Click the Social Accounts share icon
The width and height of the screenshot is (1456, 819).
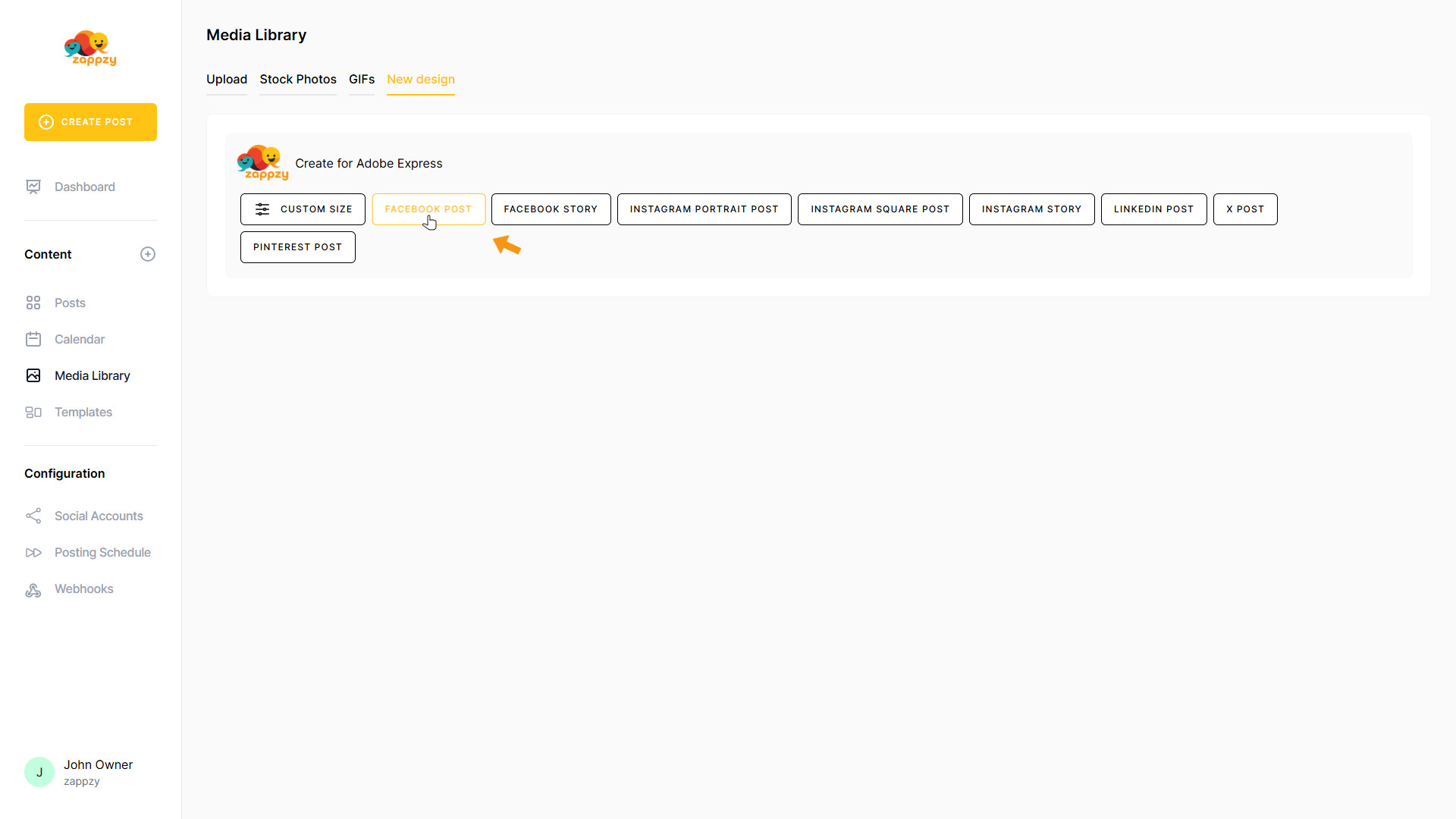(33, 516)
